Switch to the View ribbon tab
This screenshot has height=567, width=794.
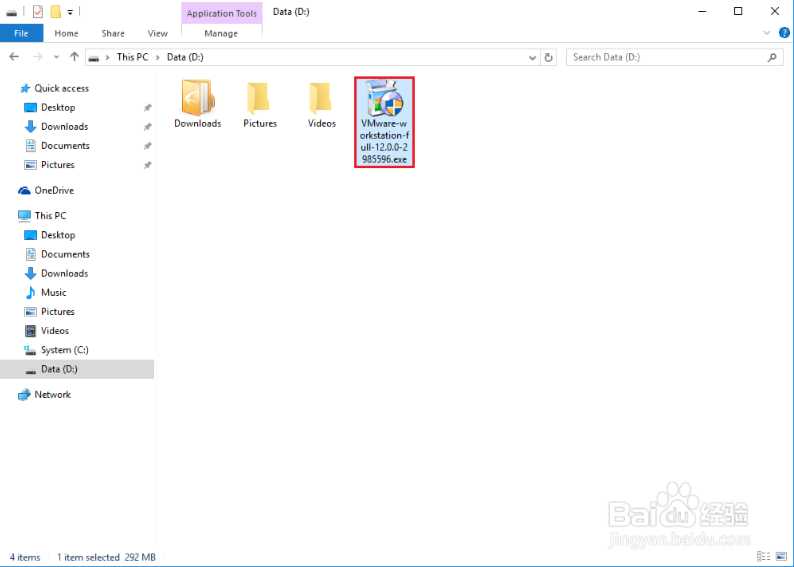(157, 33)
